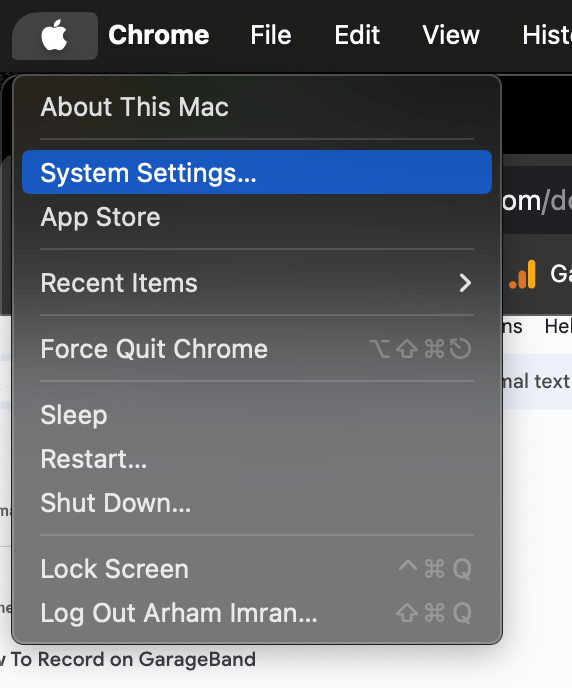
Task: Click the Force Quit keyboard shortcut symbols
Action: 420,349
